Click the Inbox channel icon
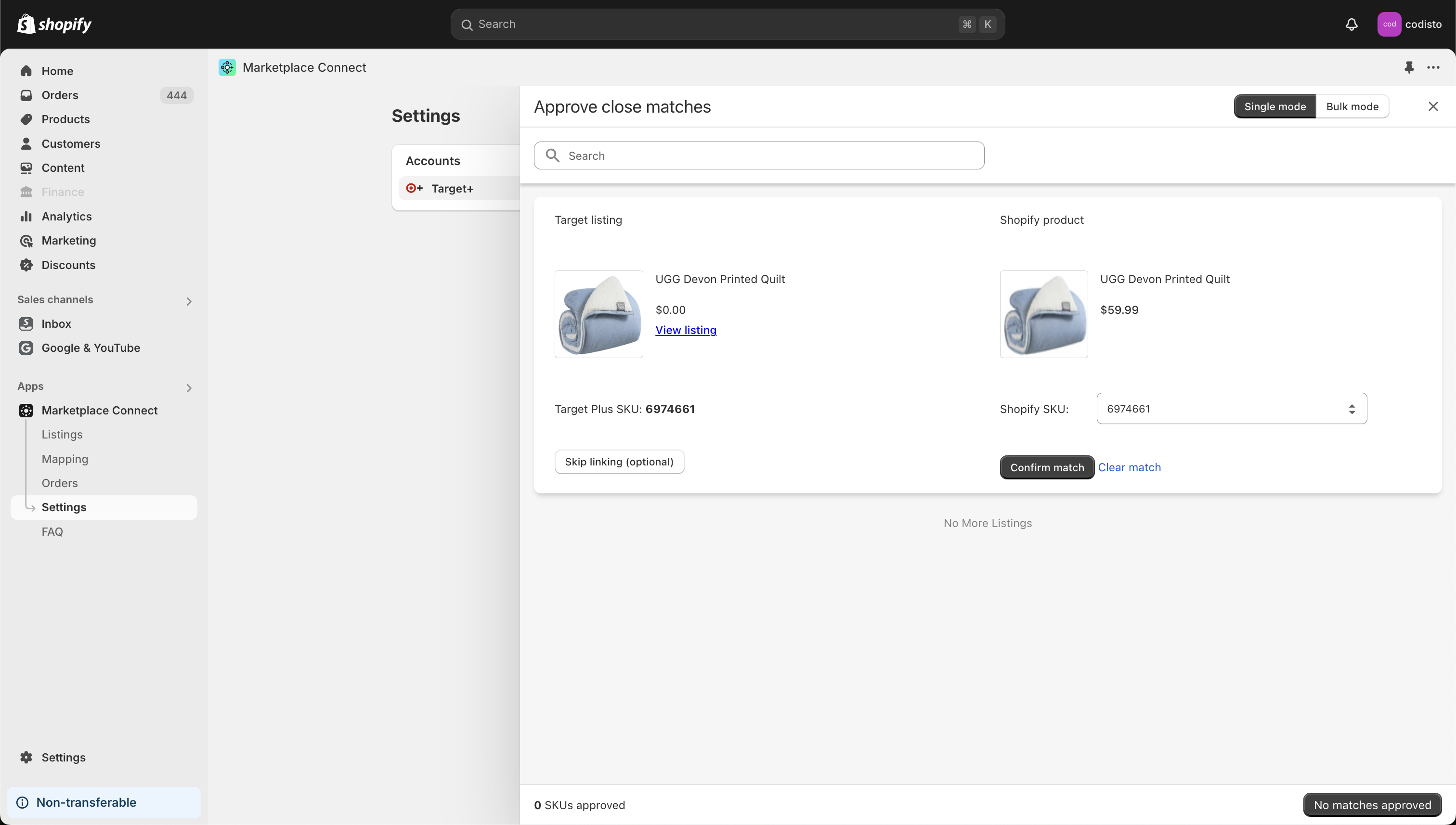 pyautogui.click(x=26, y=323)
